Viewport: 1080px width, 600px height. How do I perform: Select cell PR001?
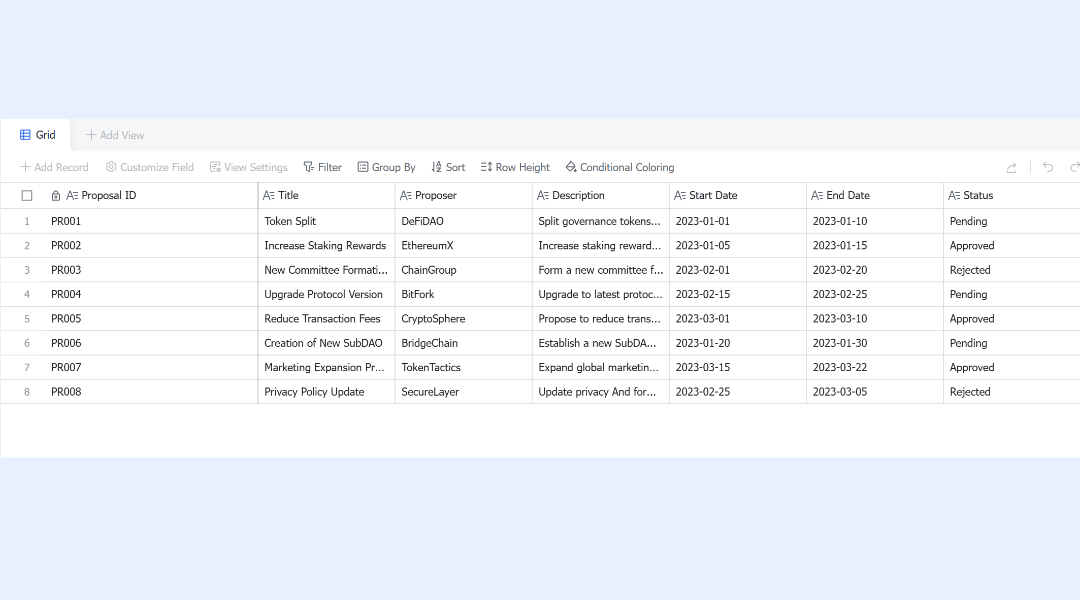point(151,221)
